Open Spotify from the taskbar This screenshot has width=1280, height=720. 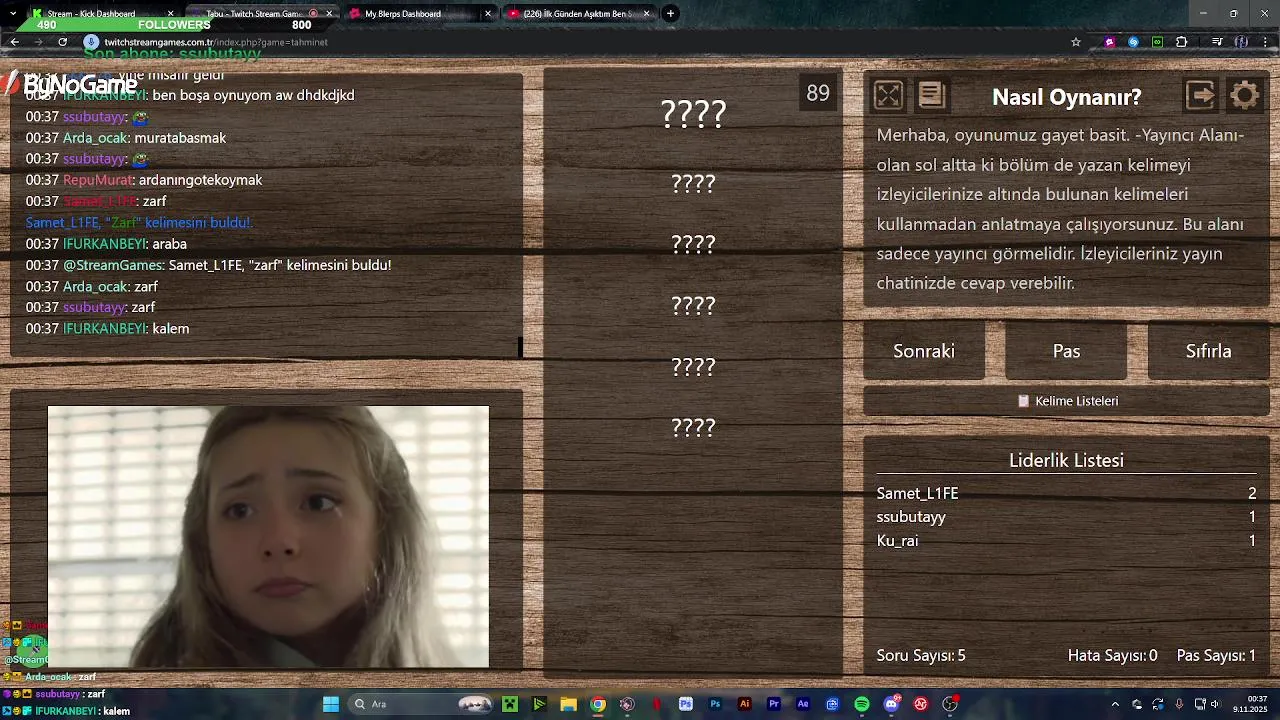[862, 704]
